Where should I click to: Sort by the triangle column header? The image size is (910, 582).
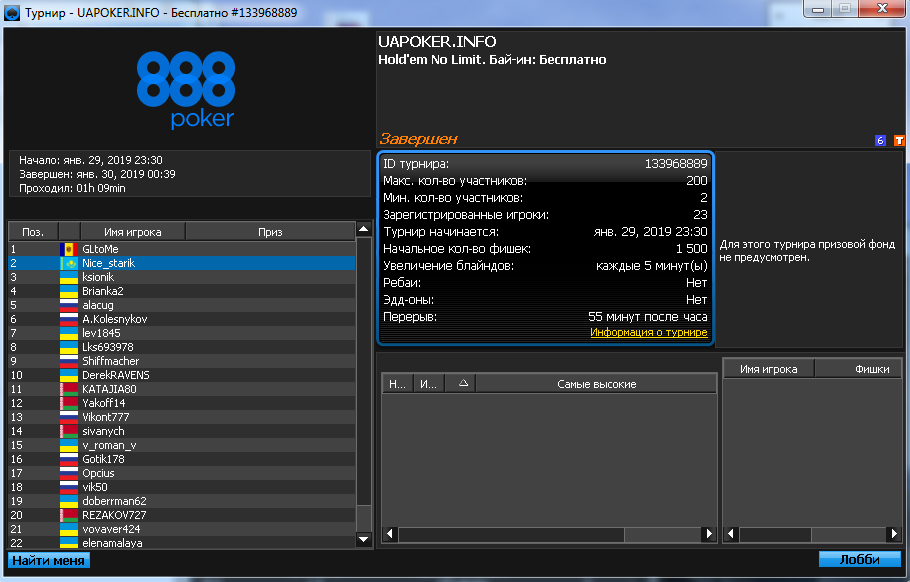[461, 384]
